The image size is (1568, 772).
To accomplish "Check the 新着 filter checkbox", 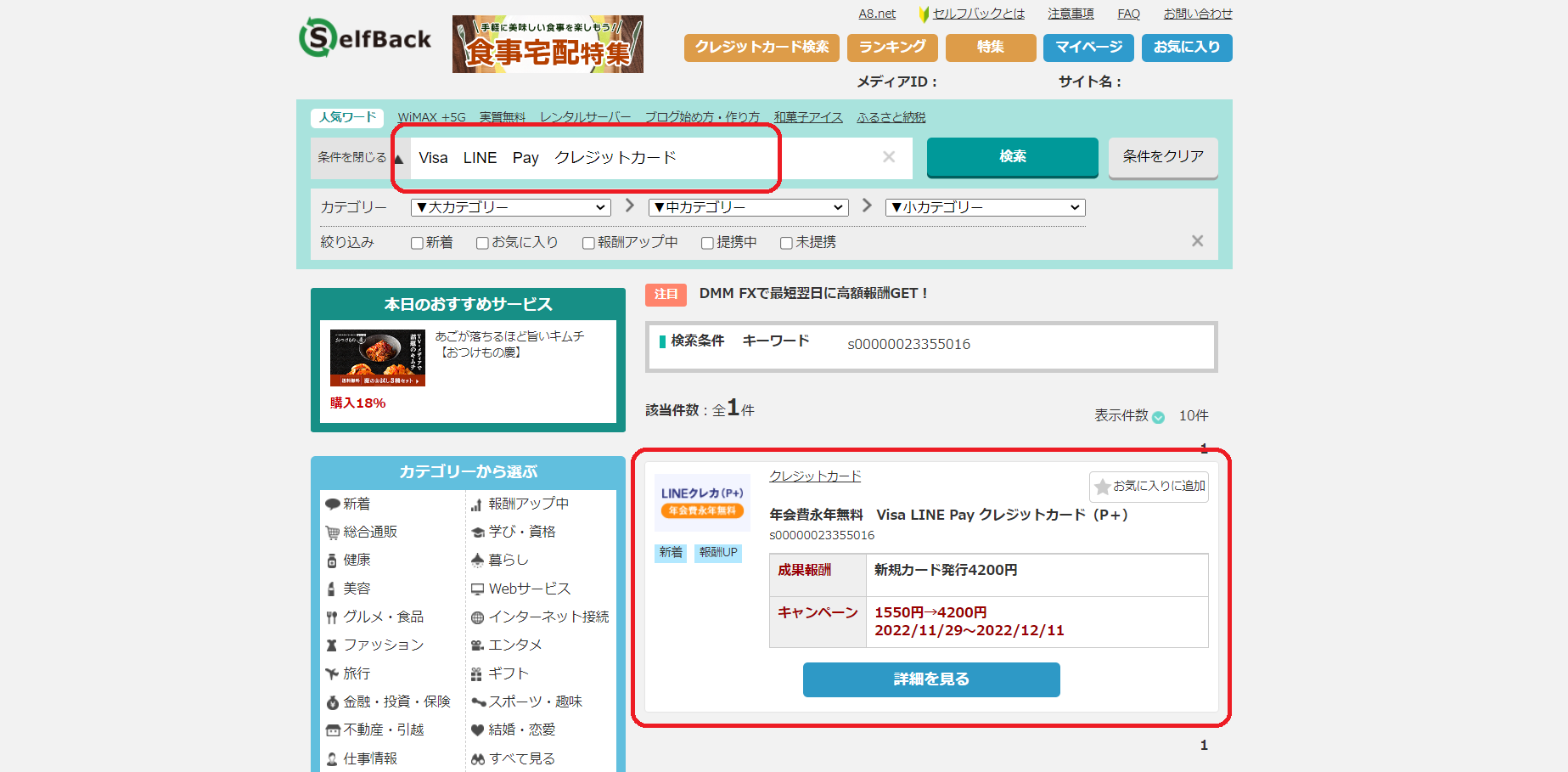I will (417, 243).
